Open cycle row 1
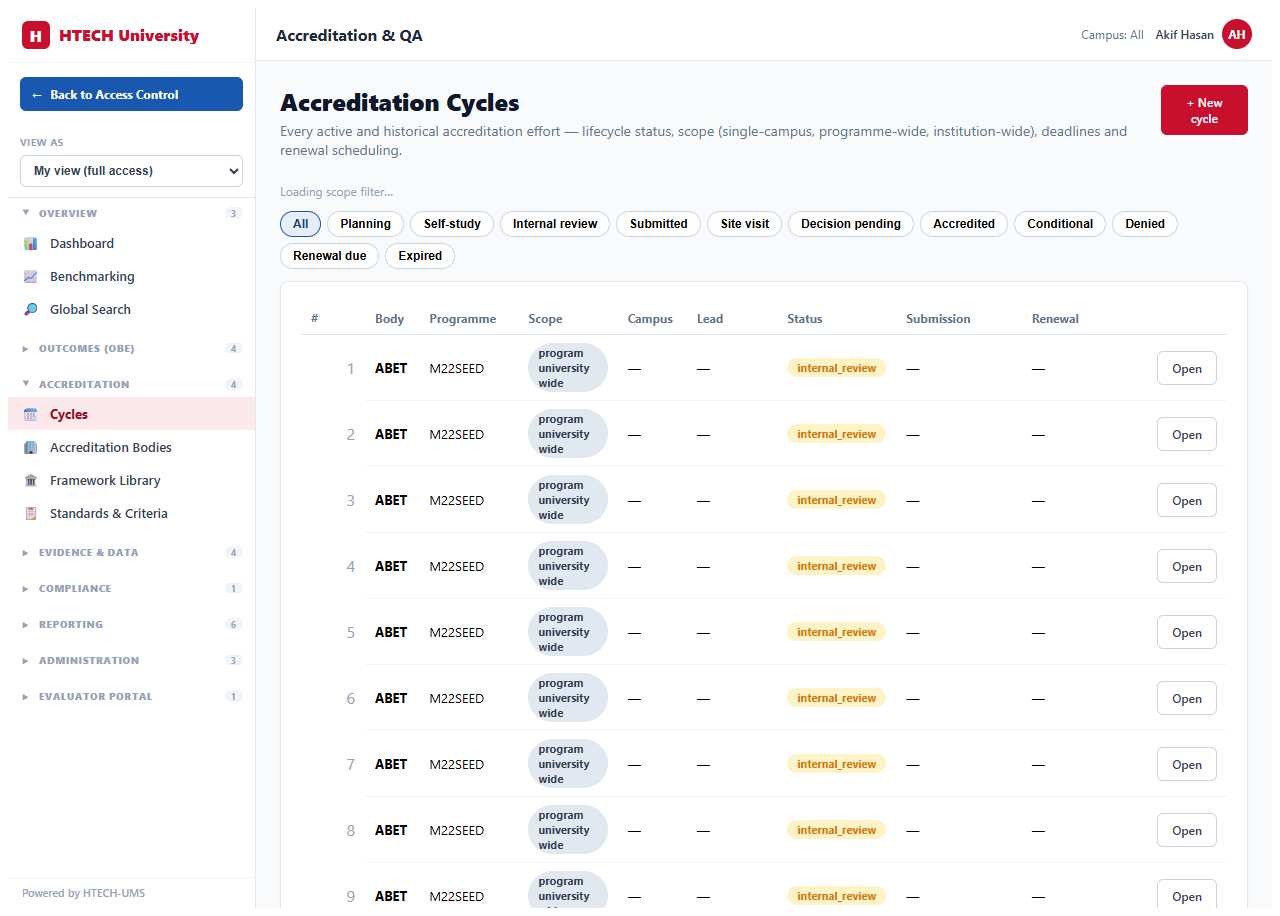The height and width of the screenshot is (916, 1280). click(1187, 368)
